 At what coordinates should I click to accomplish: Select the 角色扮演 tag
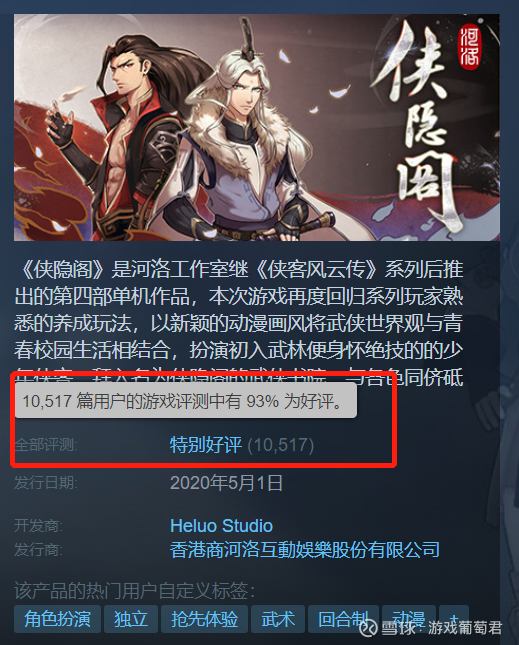(x=57, y=619)
